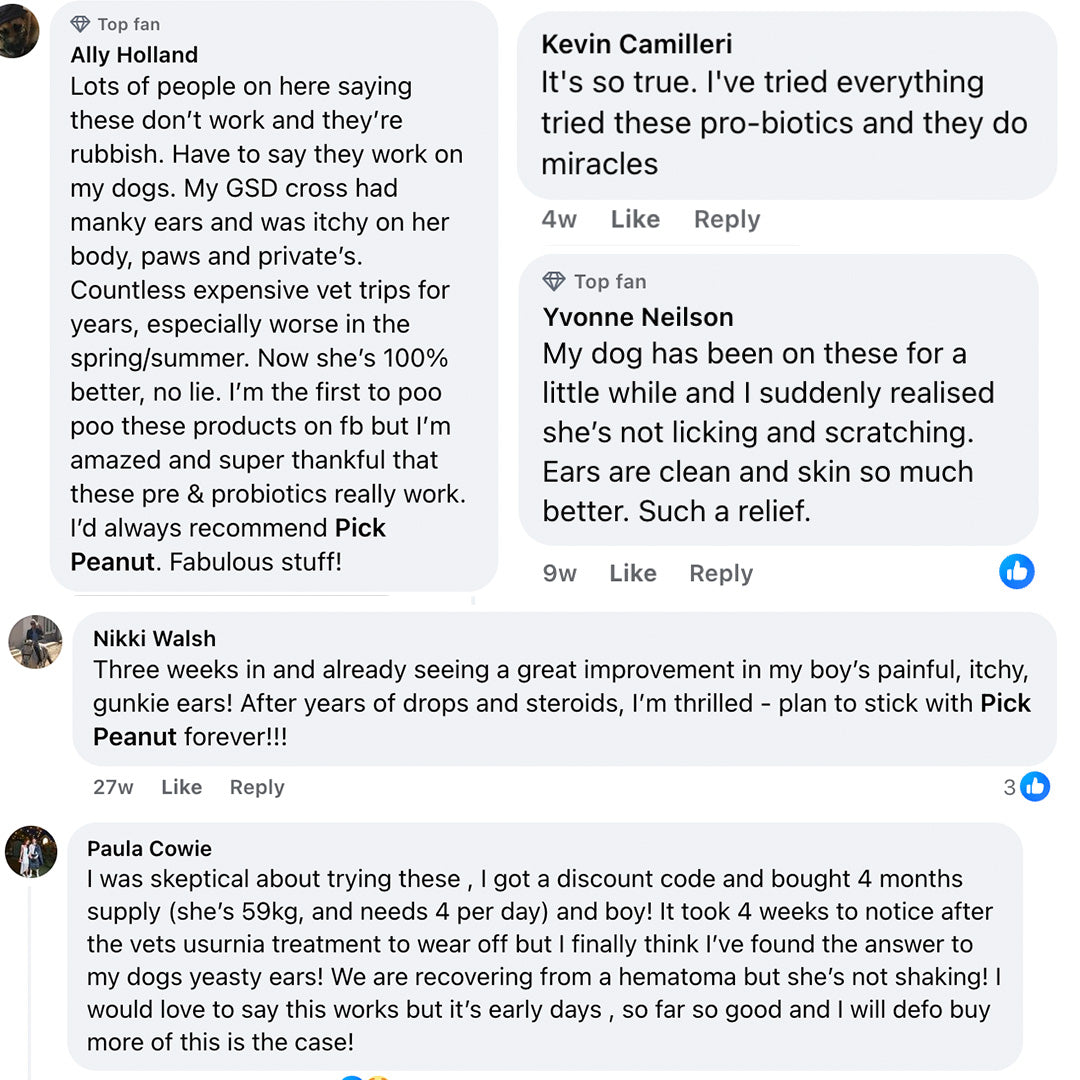Screen dimensions: 1080x1080
Task: Reply to Nikki Walsh's comment
Action: click(x=257, y=787)
